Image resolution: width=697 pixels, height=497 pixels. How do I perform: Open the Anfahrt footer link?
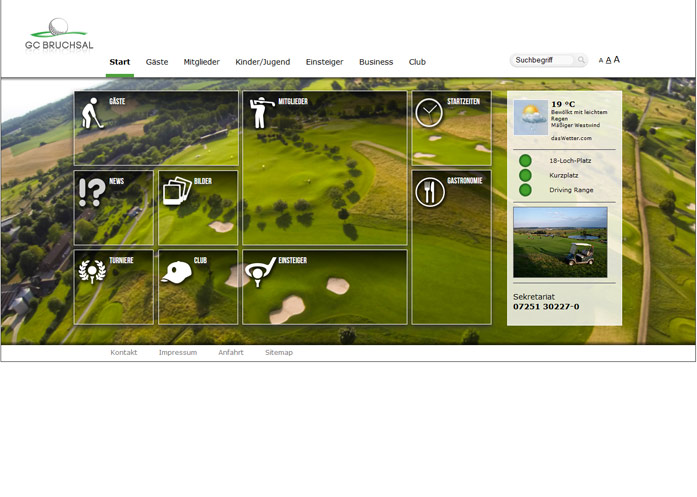pos(231,353)
